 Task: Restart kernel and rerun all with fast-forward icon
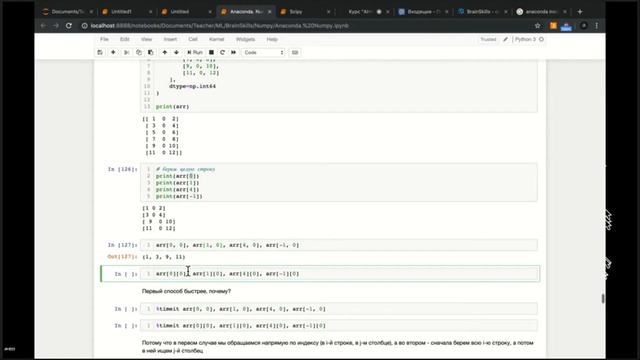click(x=233, y=52)
